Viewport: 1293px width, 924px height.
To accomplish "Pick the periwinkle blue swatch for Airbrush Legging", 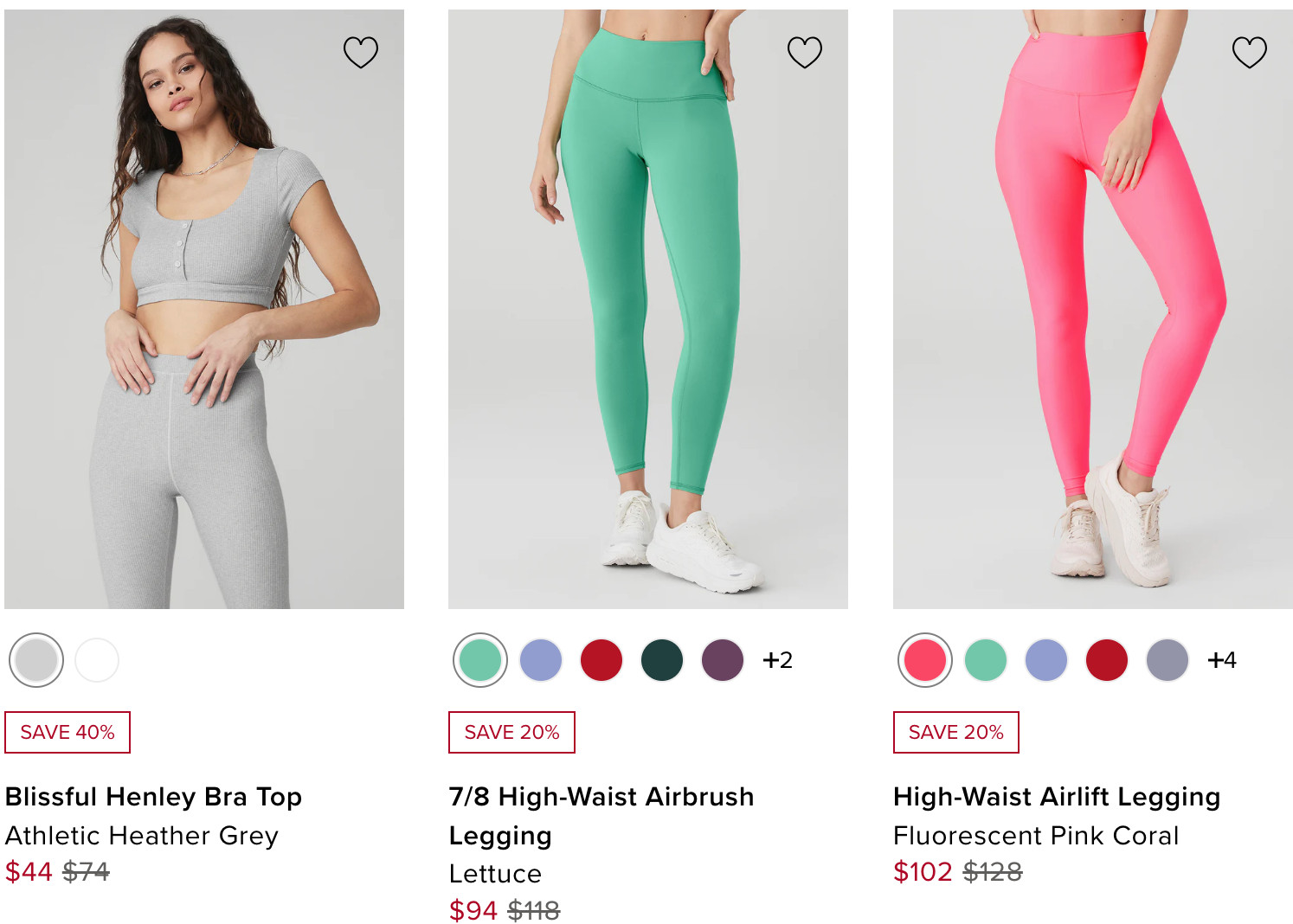I will pyautogui.click(x=541, y=660).
